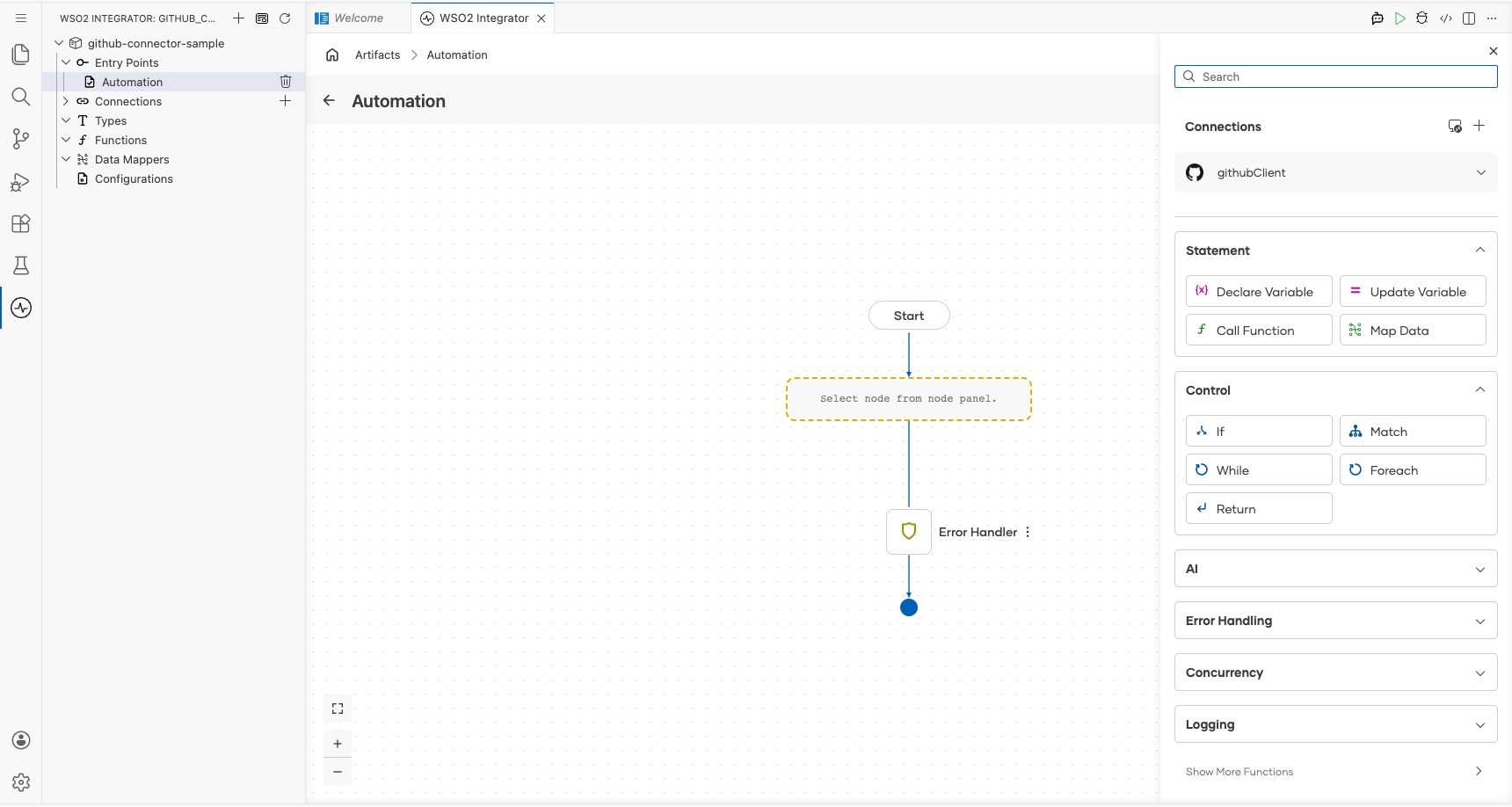Split the editor to the right

(x=1469, y=18)
